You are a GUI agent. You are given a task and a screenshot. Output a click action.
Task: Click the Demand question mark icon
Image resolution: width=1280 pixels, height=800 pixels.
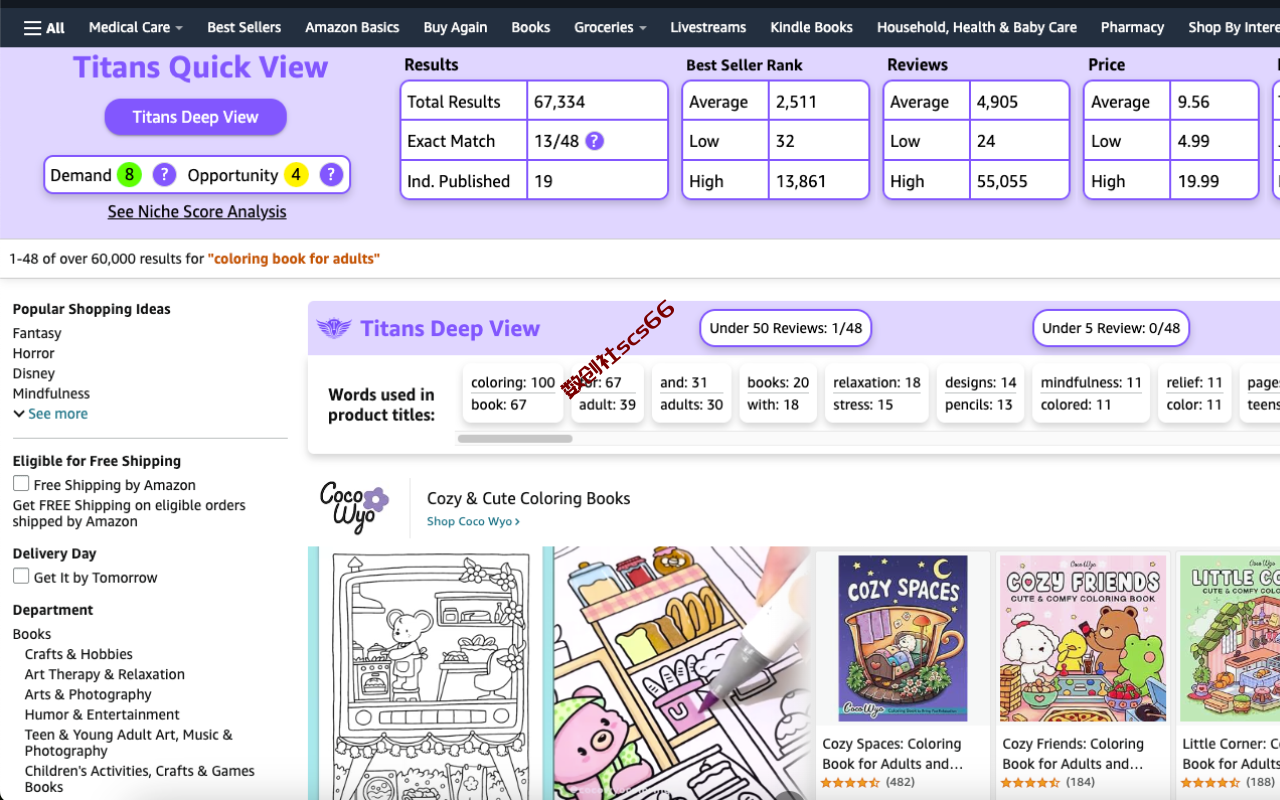pos(164,175)
